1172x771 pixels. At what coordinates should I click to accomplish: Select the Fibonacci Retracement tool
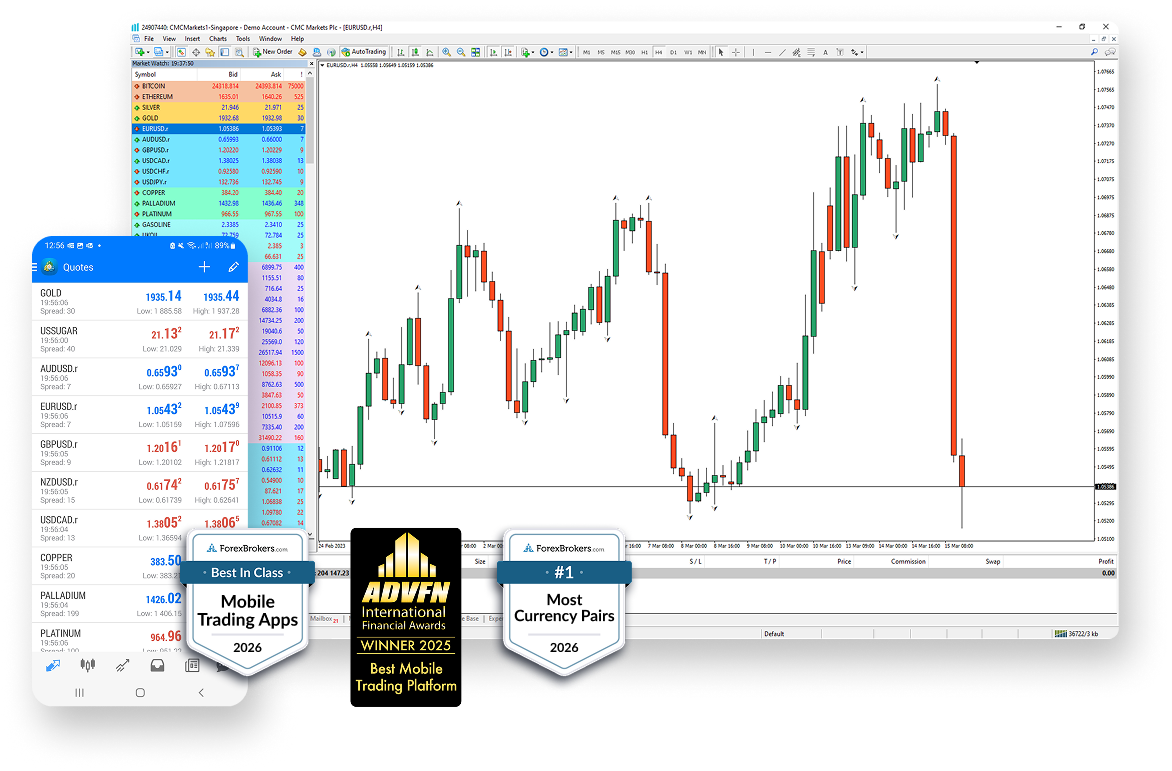pos(811,52)
